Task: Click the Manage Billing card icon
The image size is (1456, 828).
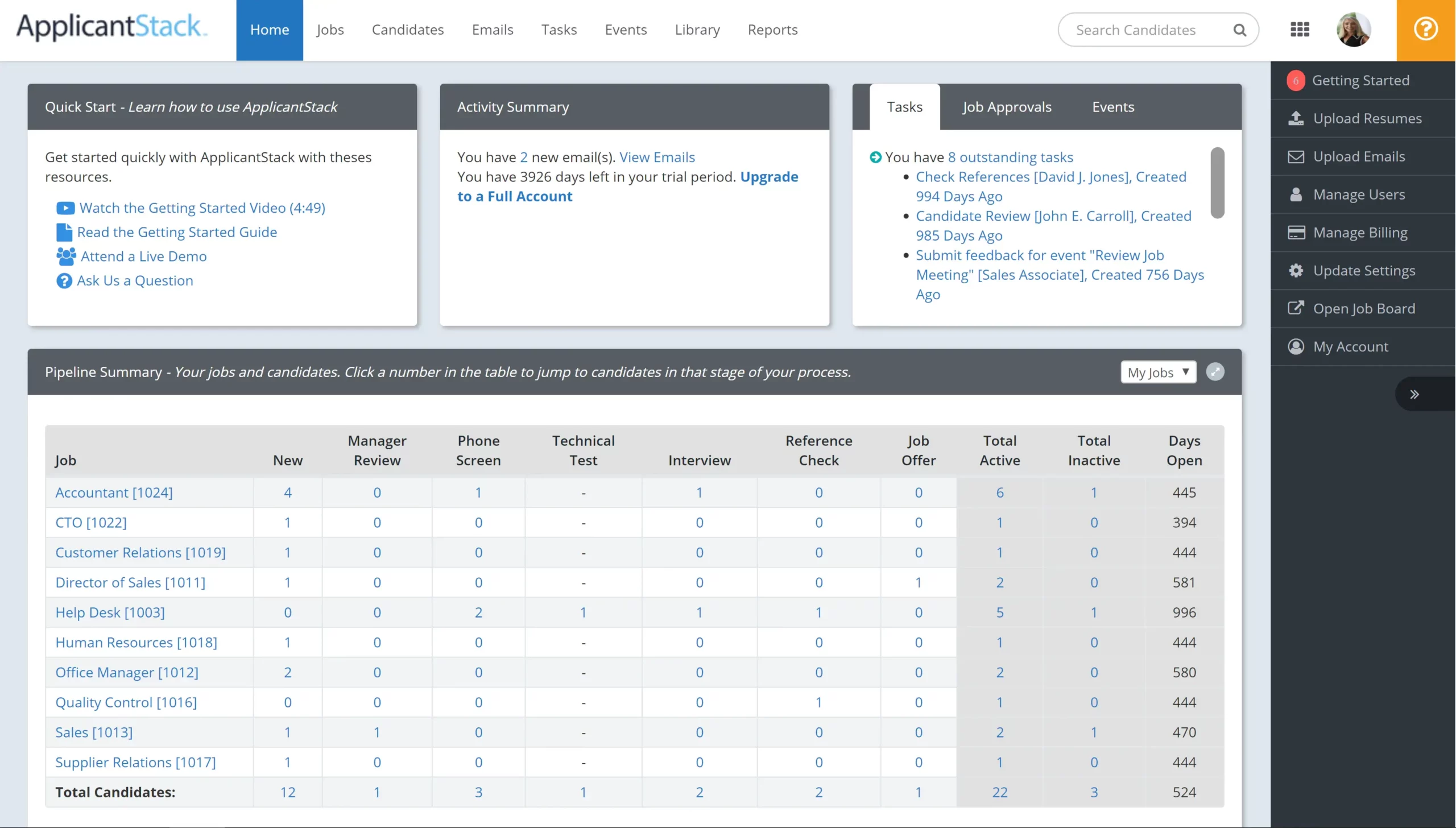Action: (1296, 233)
